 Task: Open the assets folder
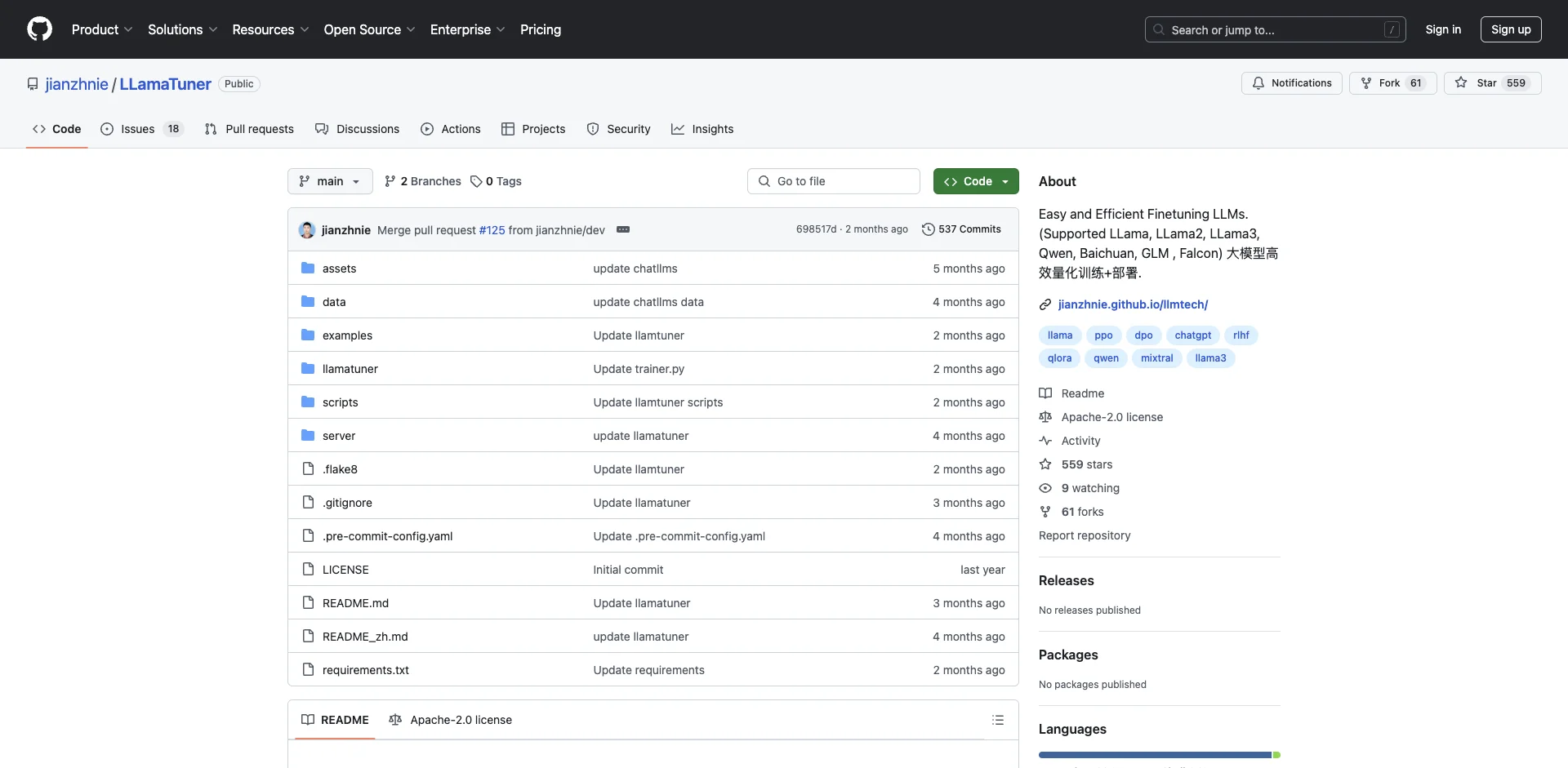pos(339,269)
